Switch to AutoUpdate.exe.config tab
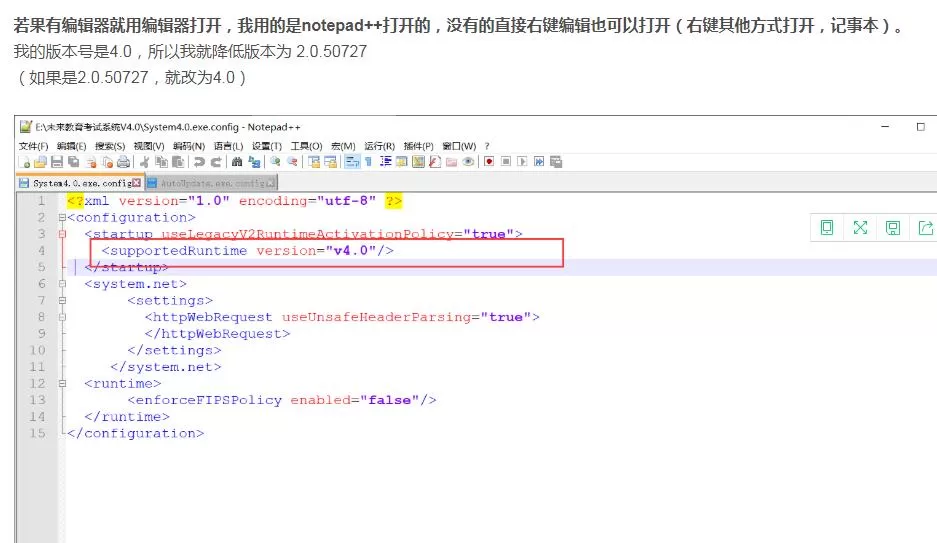Viewport: 937px width, 543px height. click(x=210, y=183)
